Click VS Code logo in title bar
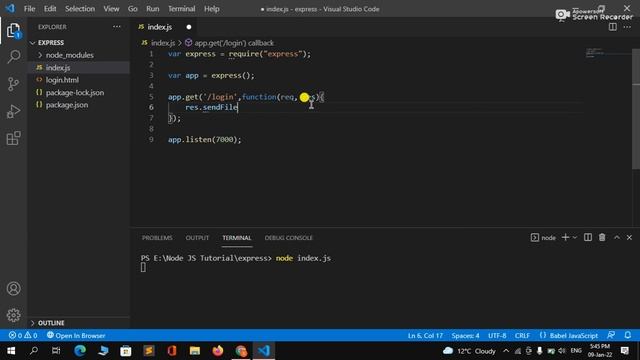640x360 pixels. point(10,8)
